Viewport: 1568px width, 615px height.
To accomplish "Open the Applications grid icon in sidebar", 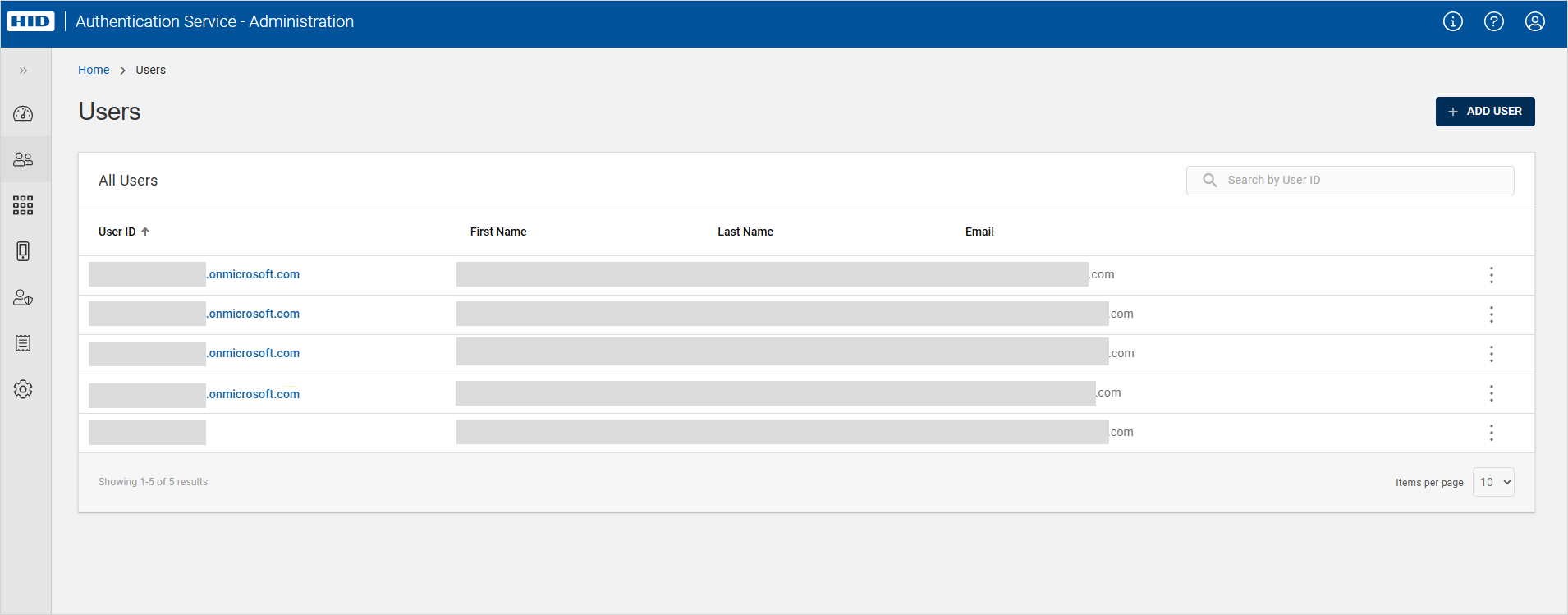I will click(x=23, y=205).
